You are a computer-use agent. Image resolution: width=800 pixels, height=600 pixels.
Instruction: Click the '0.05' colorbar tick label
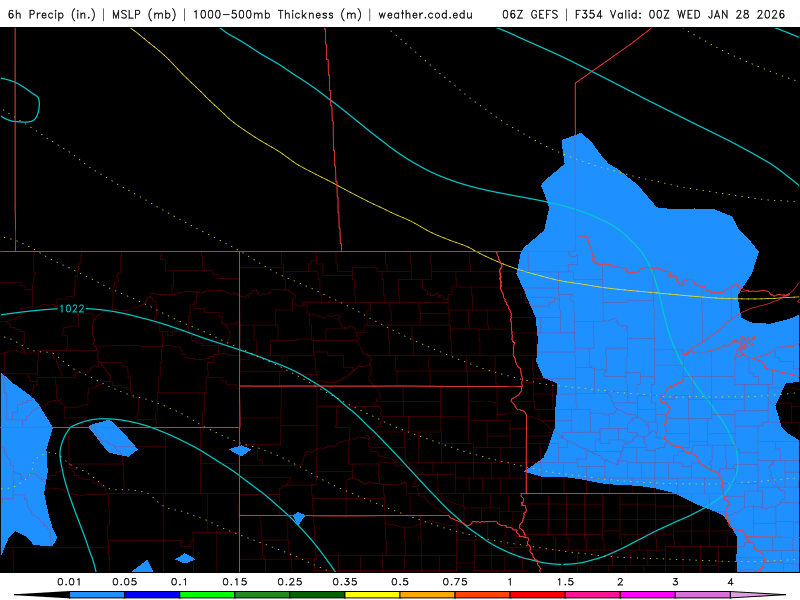124,582
